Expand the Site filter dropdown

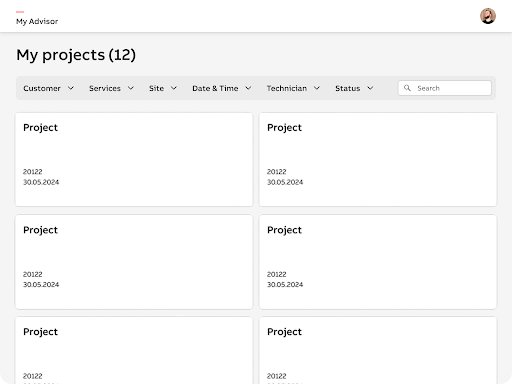pyautogui.click(x=163, y=88)
